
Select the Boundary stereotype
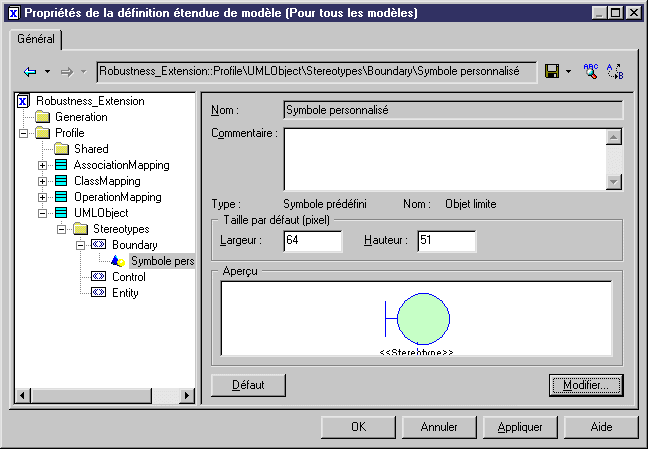pos(135,245)
